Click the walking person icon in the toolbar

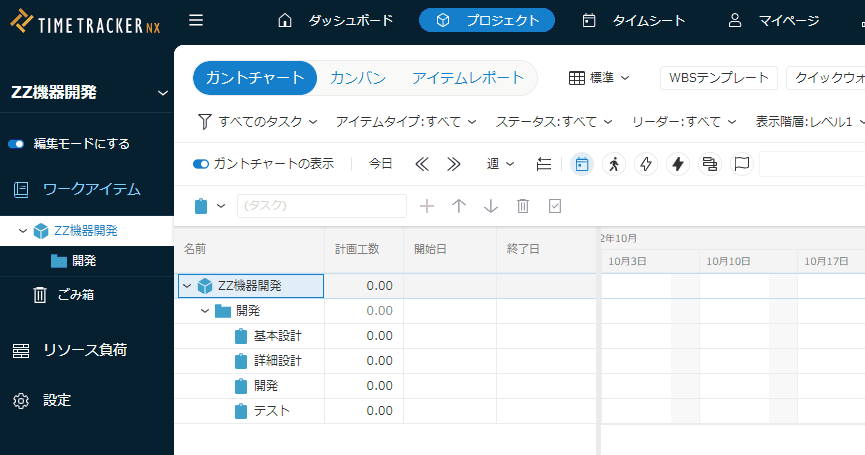(613, 164)
